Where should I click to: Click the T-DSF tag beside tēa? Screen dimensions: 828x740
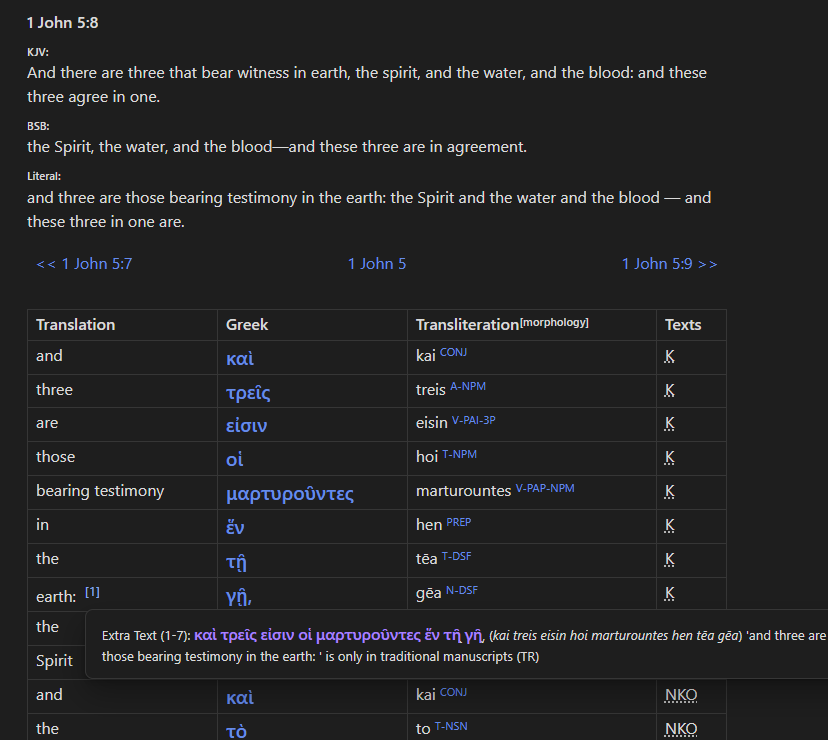[x=456, y=556]
